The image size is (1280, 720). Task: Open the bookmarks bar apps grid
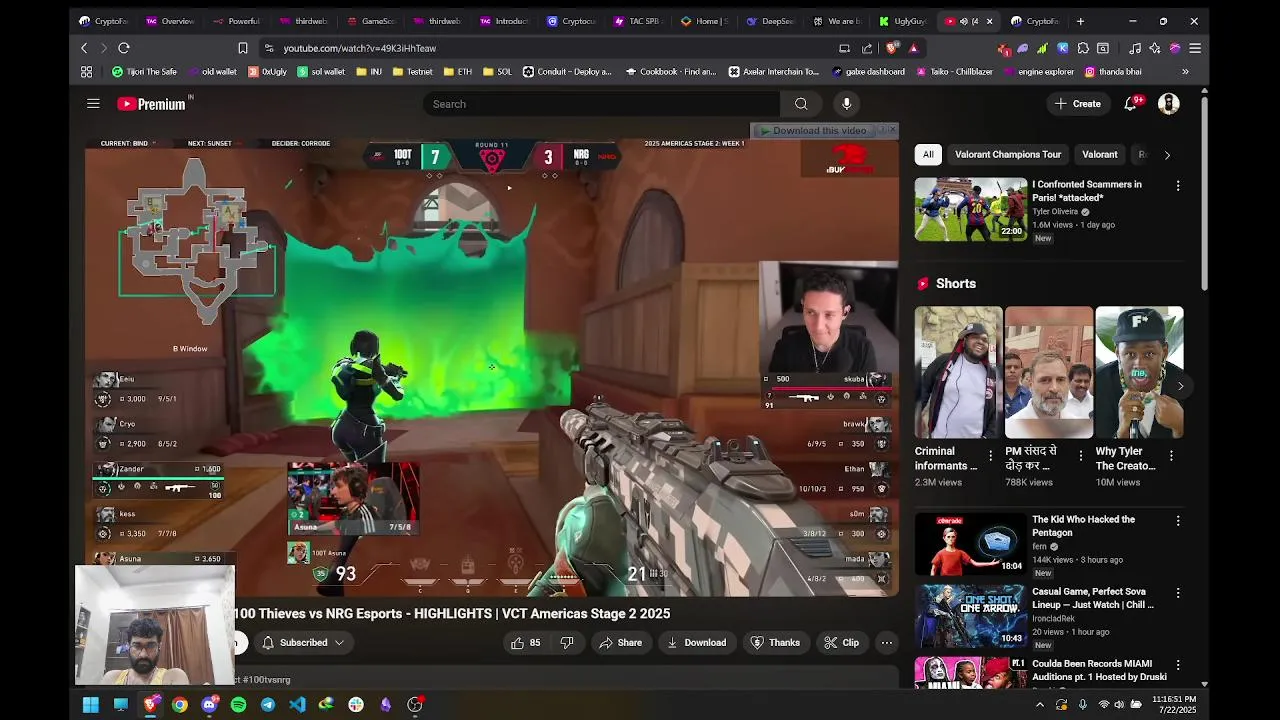coord(86,72)
